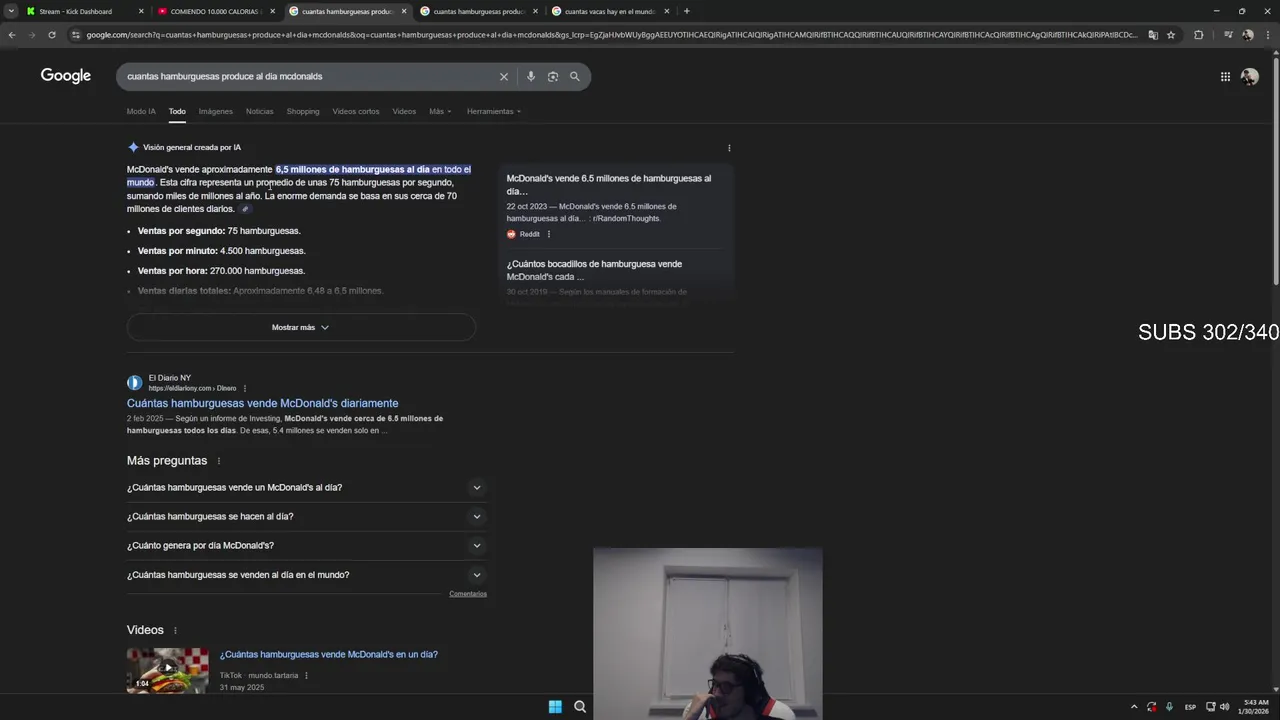Start voice search with microphone icon
The height and width of the screenshot is (720, 1280).
point(530,76)
